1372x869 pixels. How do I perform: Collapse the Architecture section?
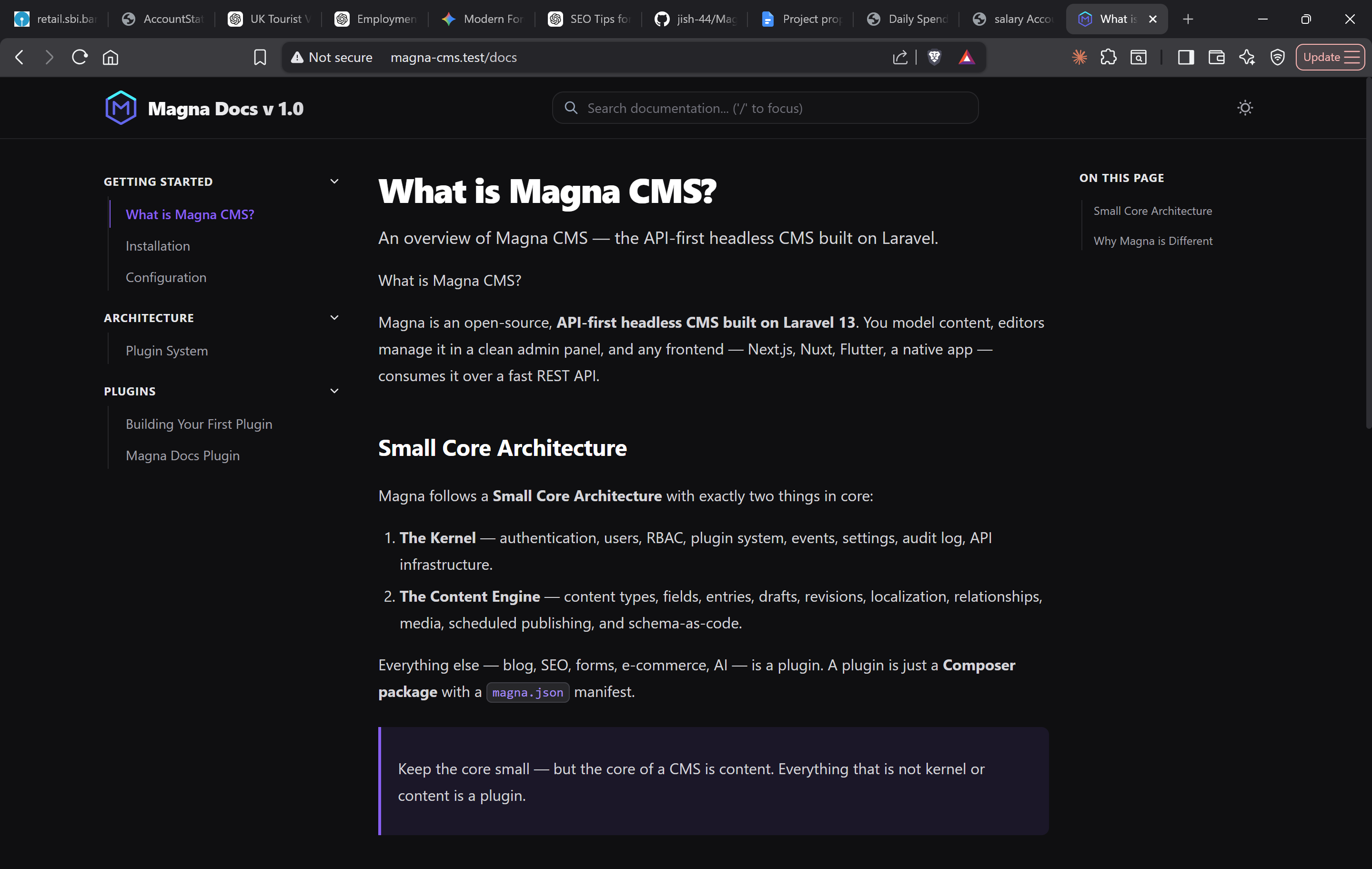tap(334, 317)
